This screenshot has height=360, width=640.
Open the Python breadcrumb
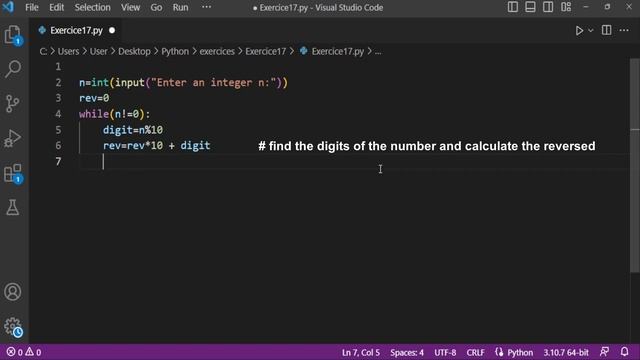(x=175, y=51)
